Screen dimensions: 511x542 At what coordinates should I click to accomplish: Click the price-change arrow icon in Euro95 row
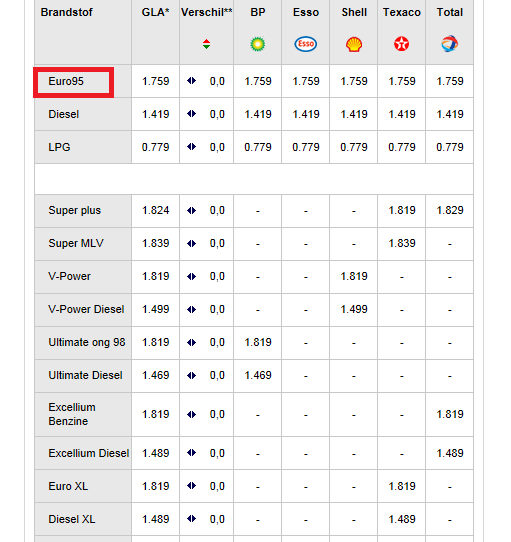pos(192,81)
